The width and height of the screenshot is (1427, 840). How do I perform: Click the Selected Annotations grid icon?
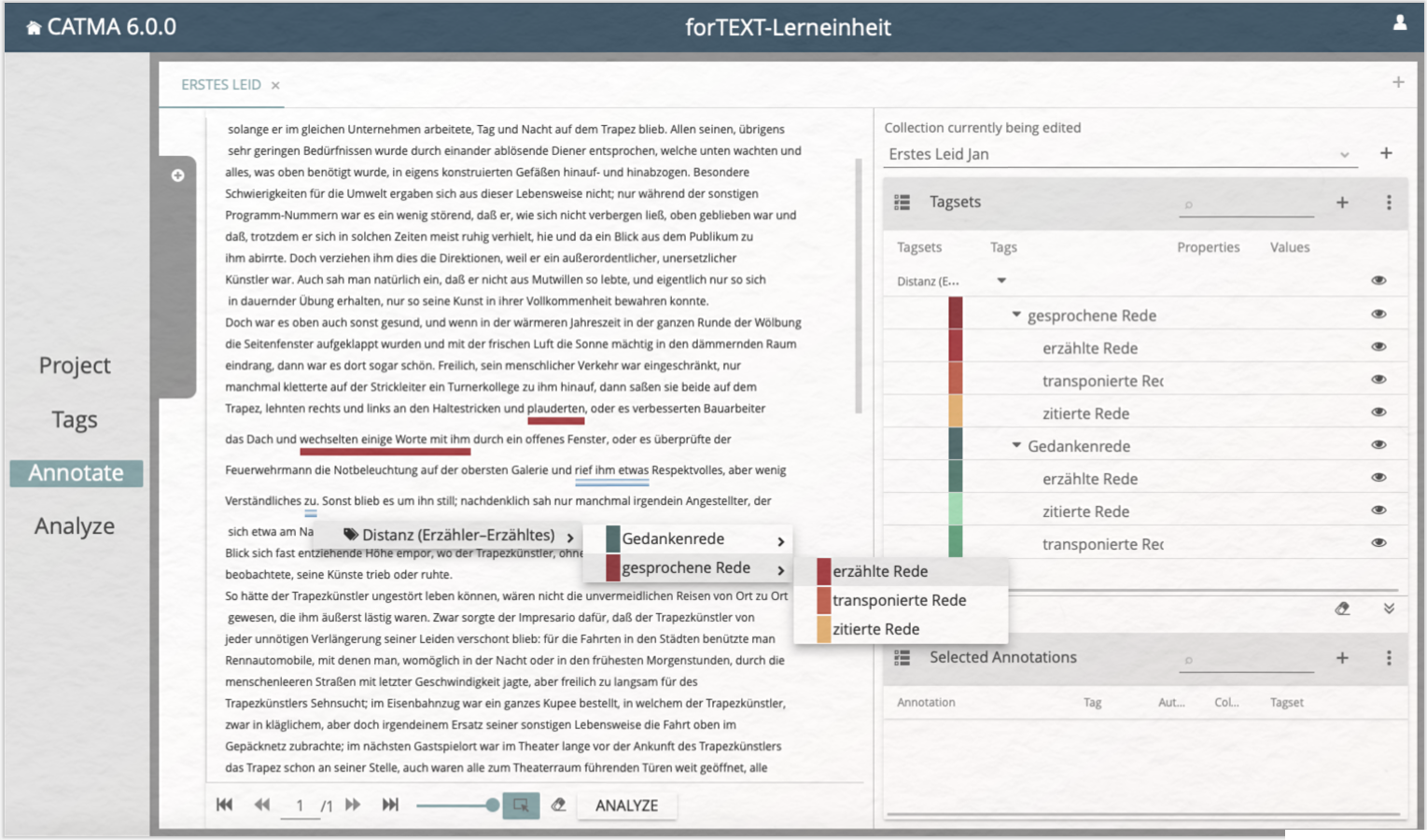pos(902,658)
